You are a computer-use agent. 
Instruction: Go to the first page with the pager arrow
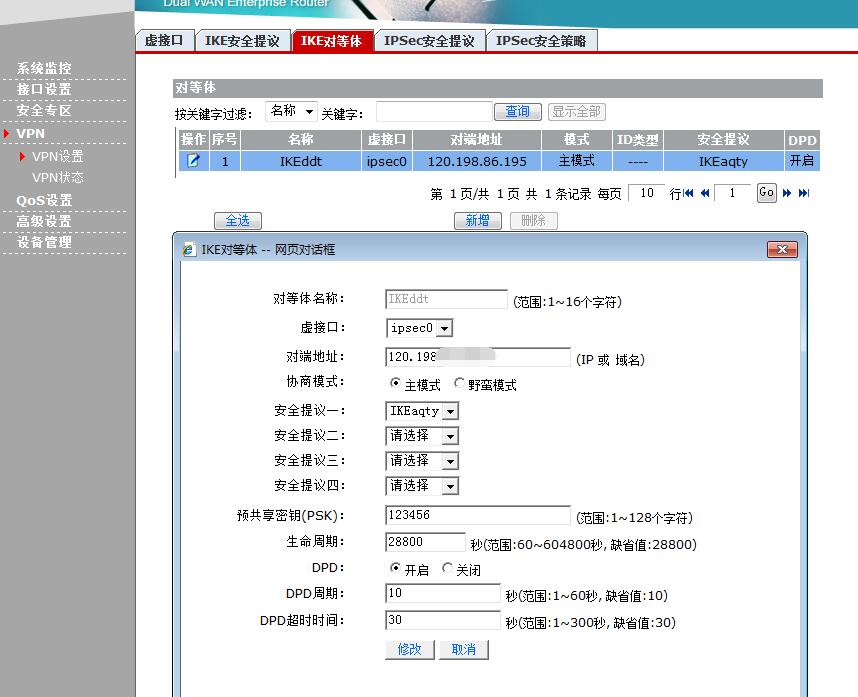[x=688, y=193]
